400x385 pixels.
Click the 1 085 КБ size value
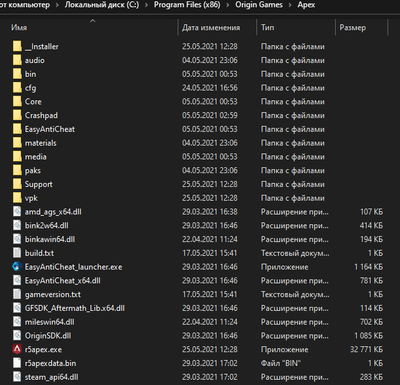[x=369, y=336]
